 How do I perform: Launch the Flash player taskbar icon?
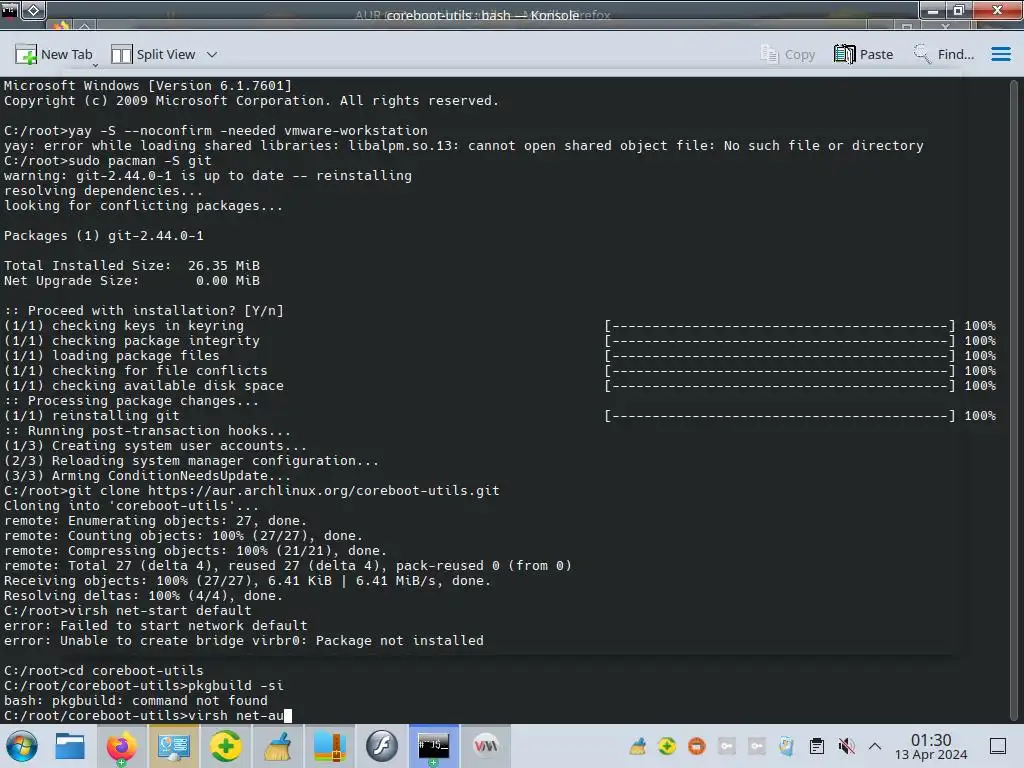pyautogui.click(x=382, y=746)
